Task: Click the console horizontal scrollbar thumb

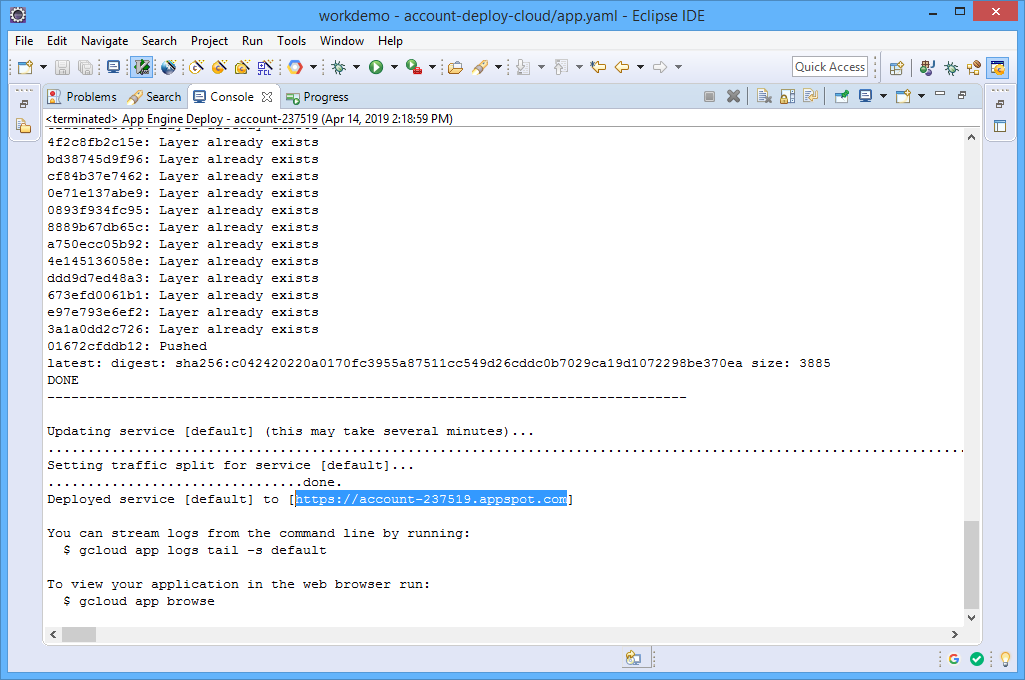Action: point(79,634)
